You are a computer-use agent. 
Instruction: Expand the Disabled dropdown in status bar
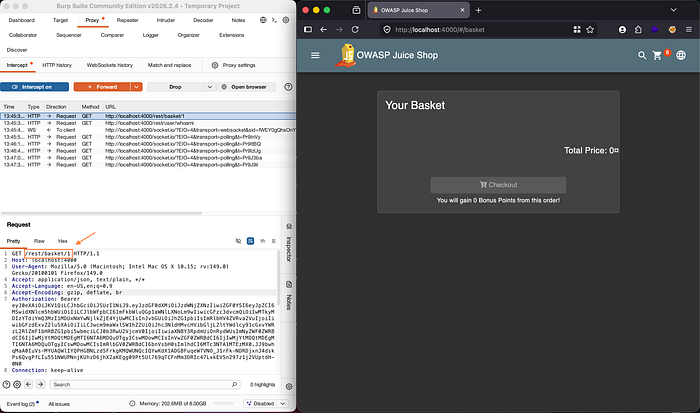[282, 404]
